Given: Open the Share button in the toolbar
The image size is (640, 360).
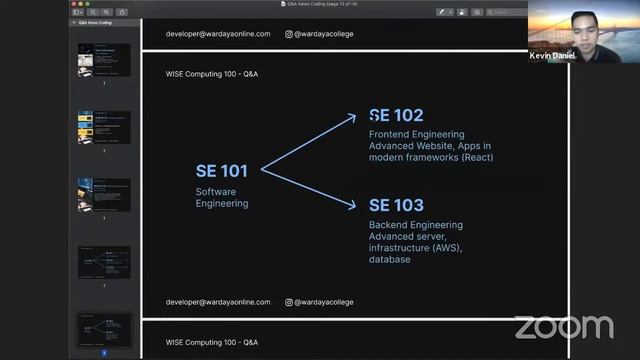Looking at the screenshot, I should click(x=122, y=12).
